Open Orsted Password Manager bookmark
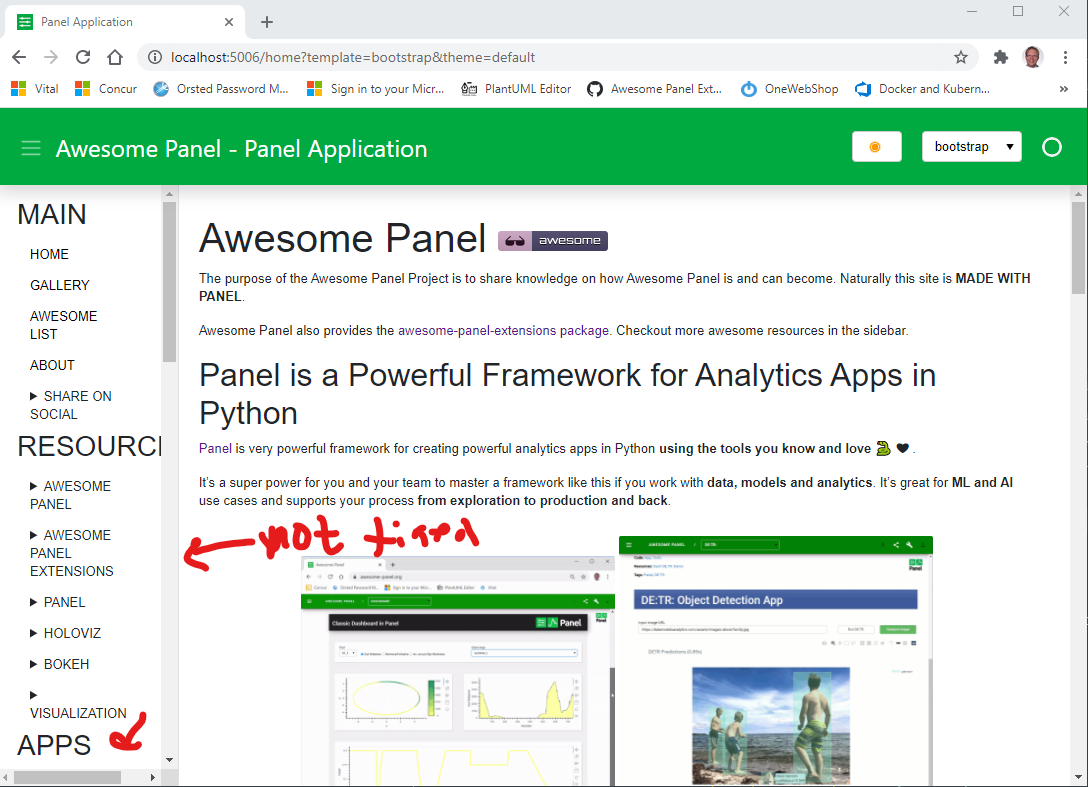Image resolution: width=1088 pixels, height=787 pixels. click(221, 89)
